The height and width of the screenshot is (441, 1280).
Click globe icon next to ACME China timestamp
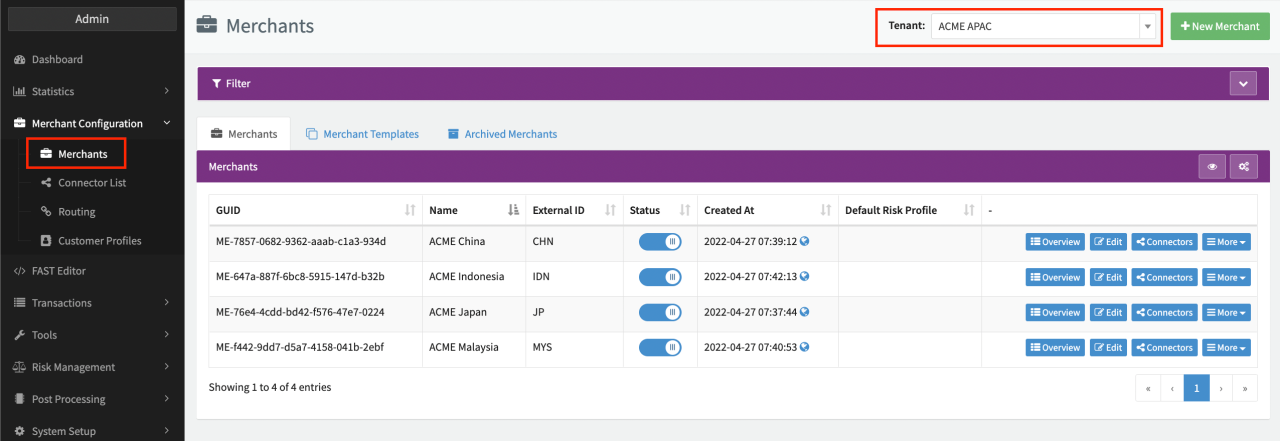[x=805, y=242]
